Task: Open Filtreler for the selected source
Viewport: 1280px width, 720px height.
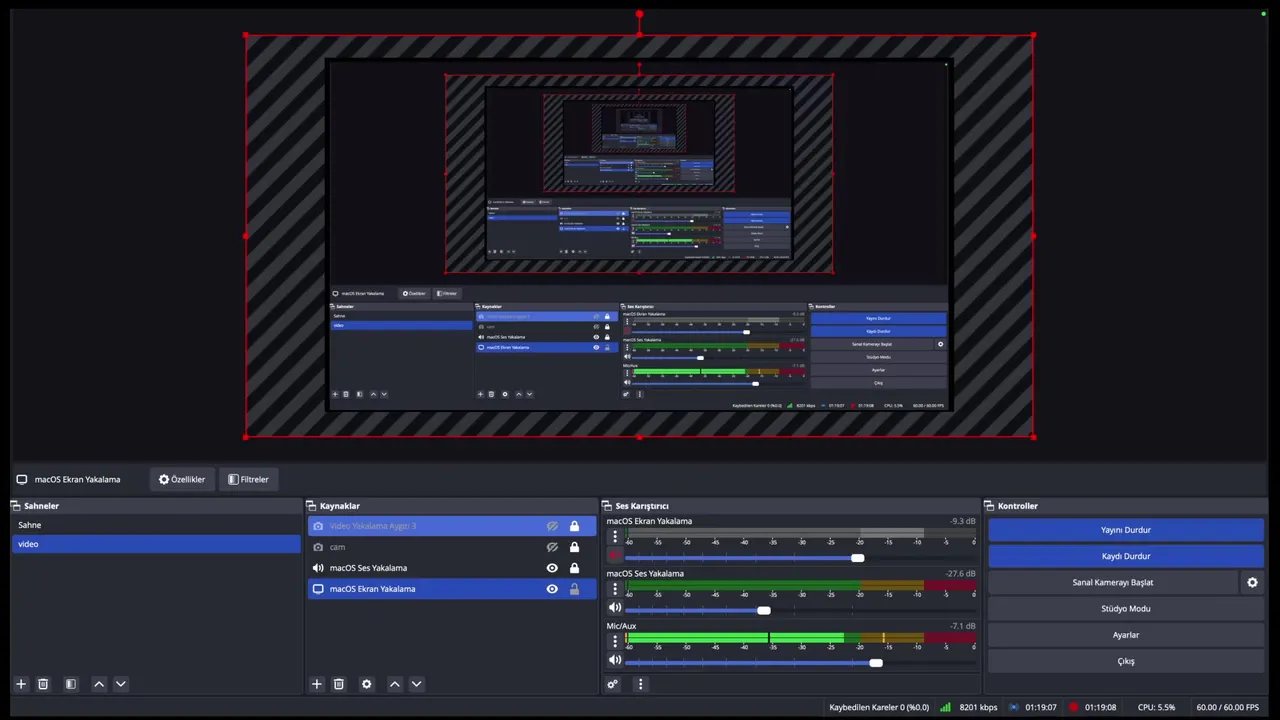Action: point(248,479)
